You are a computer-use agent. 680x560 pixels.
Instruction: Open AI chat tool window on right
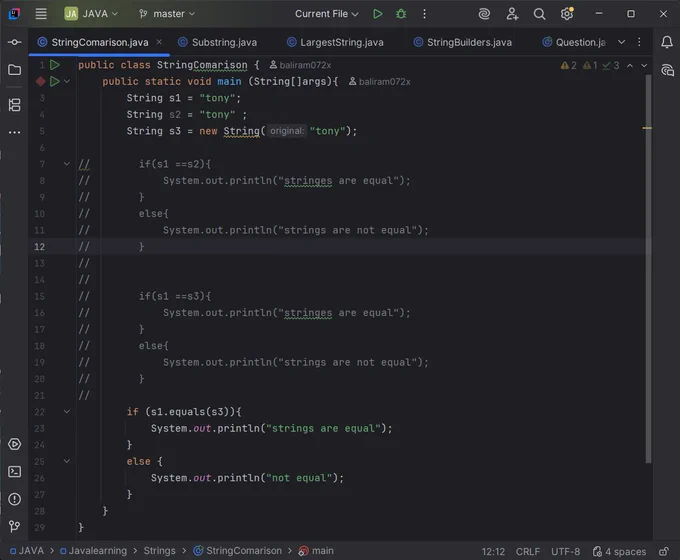point(667,70)
